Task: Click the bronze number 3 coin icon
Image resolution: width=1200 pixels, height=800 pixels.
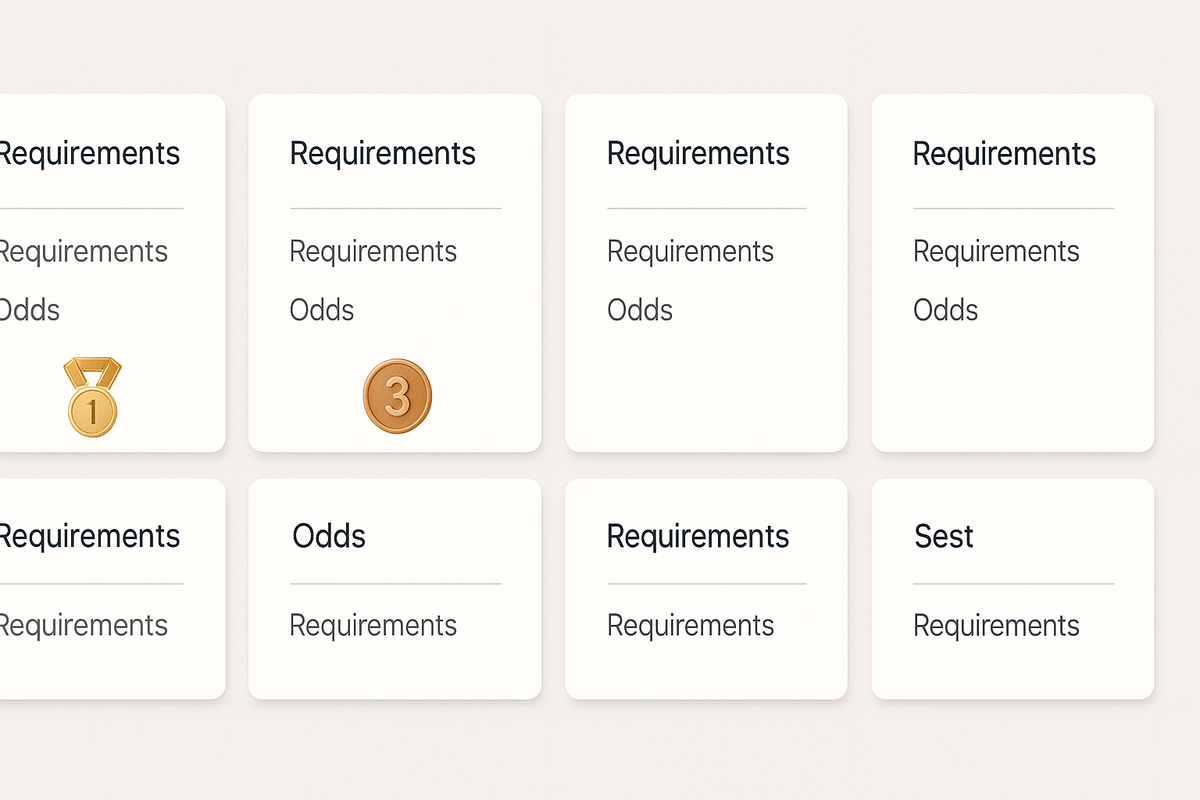Action: 397,396
